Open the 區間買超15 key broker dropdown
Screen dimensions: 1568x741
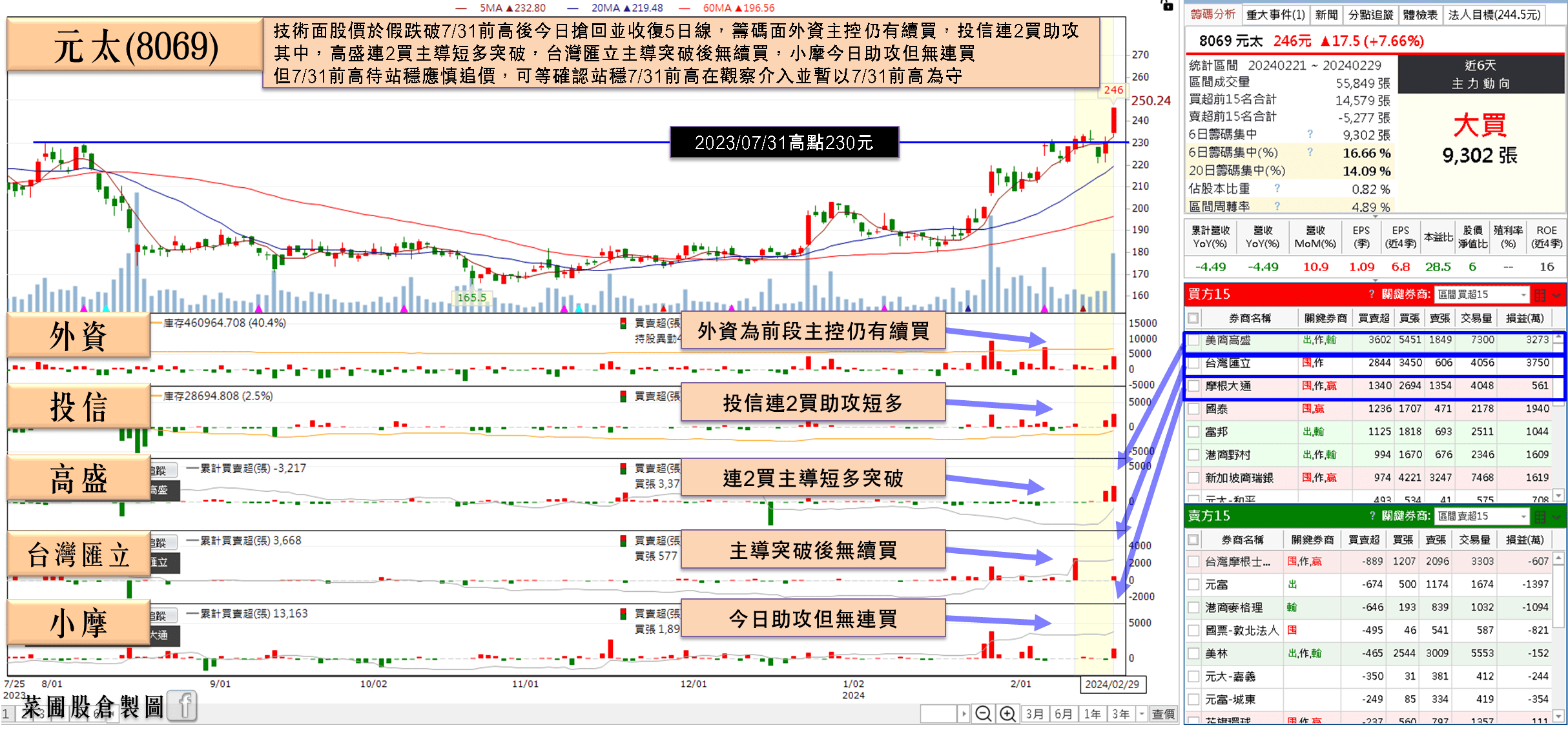point(1482,295)
